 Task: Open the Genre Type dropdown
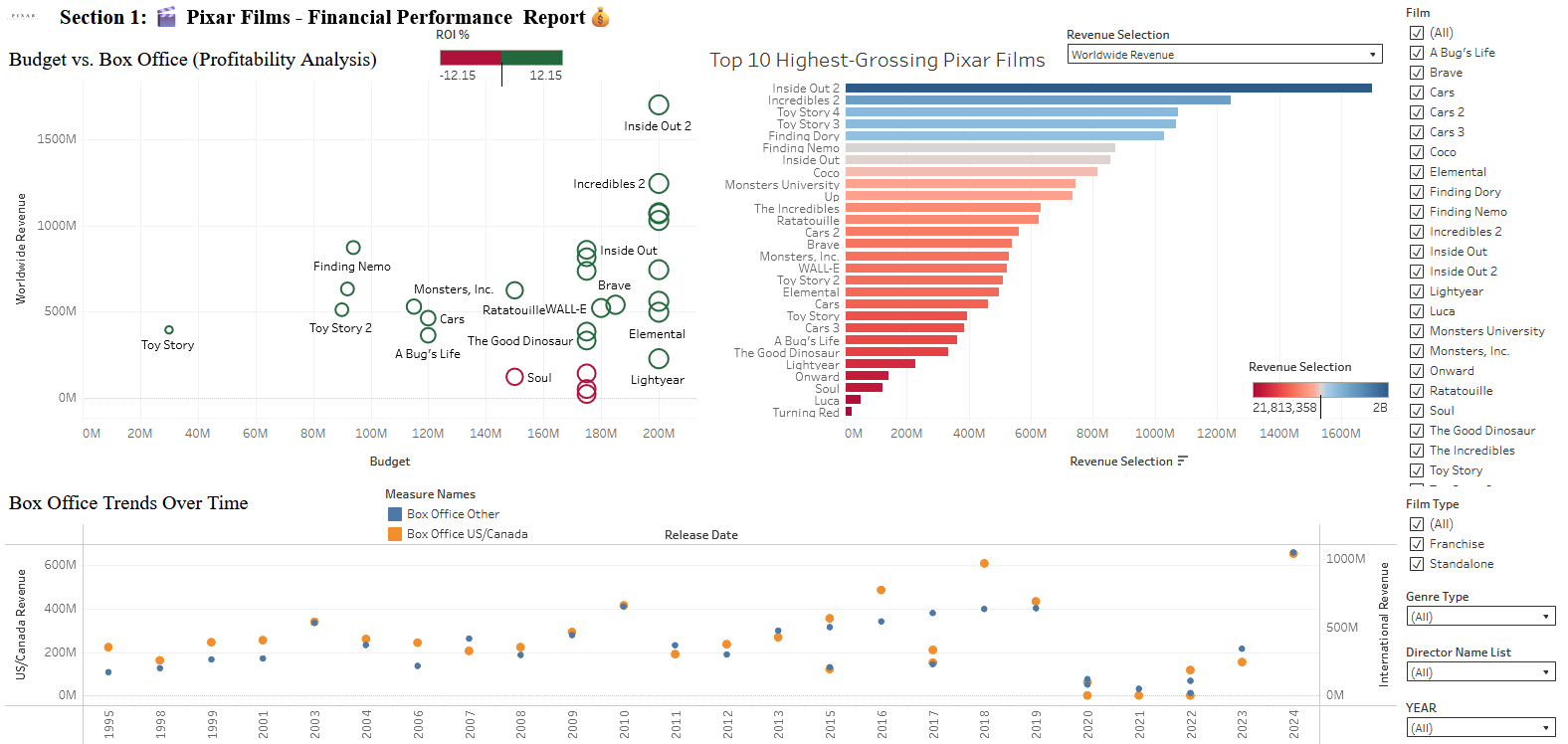coord(1480,617)
